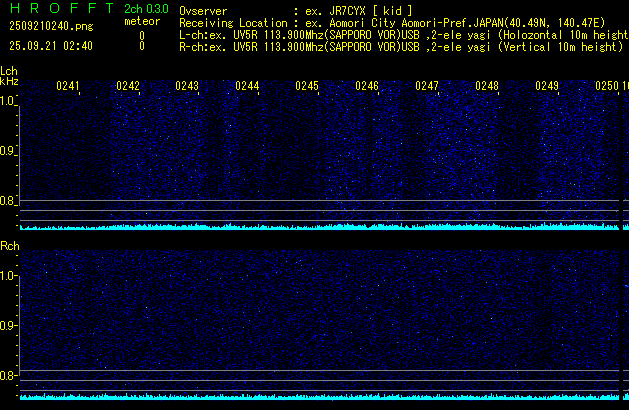Click the 0.8 frequency tick in Lch

(x=8, y=202)
